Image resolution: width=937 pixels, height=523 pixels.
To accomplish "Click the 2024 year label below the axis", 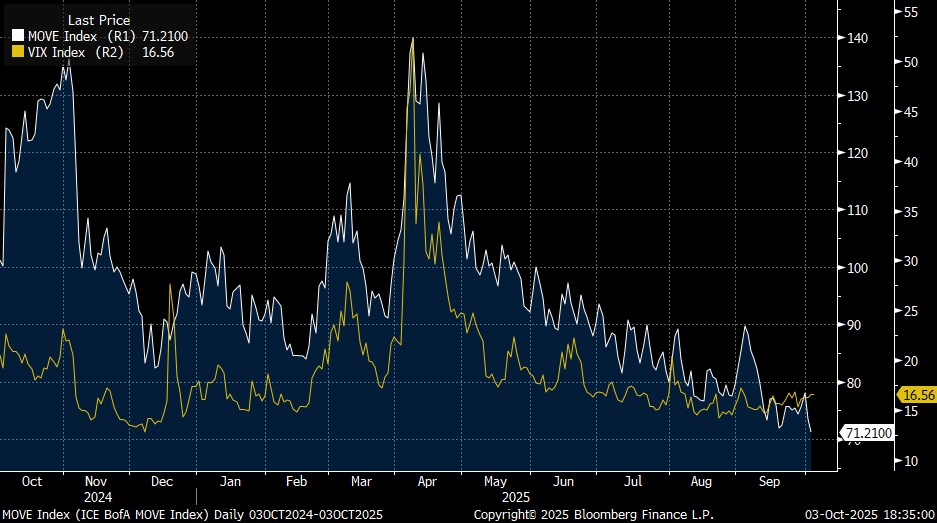I will coord(98,496).
